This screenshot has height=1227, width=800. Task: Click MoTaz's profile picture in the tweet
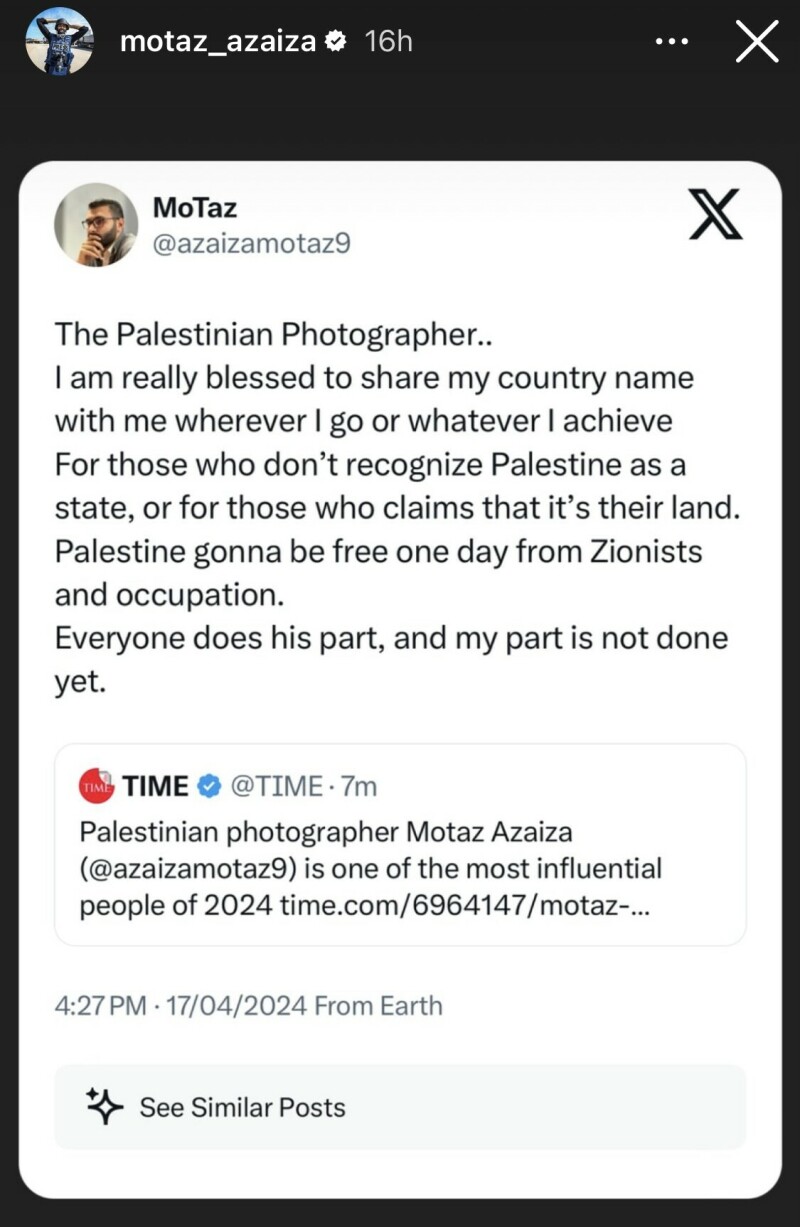(x=97, y=225)
